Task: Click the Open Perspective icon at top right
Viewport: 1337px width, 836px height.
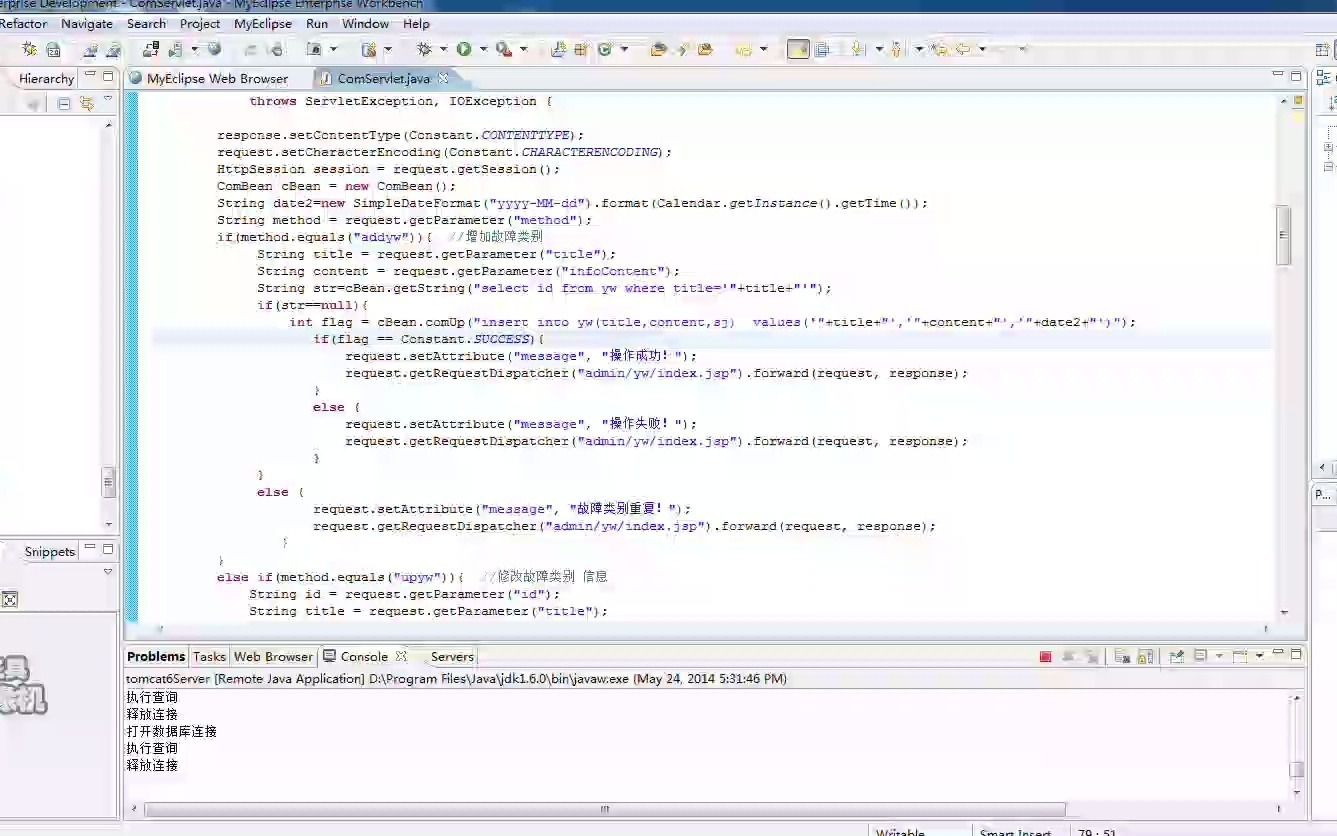Action: pos(1322,49)
